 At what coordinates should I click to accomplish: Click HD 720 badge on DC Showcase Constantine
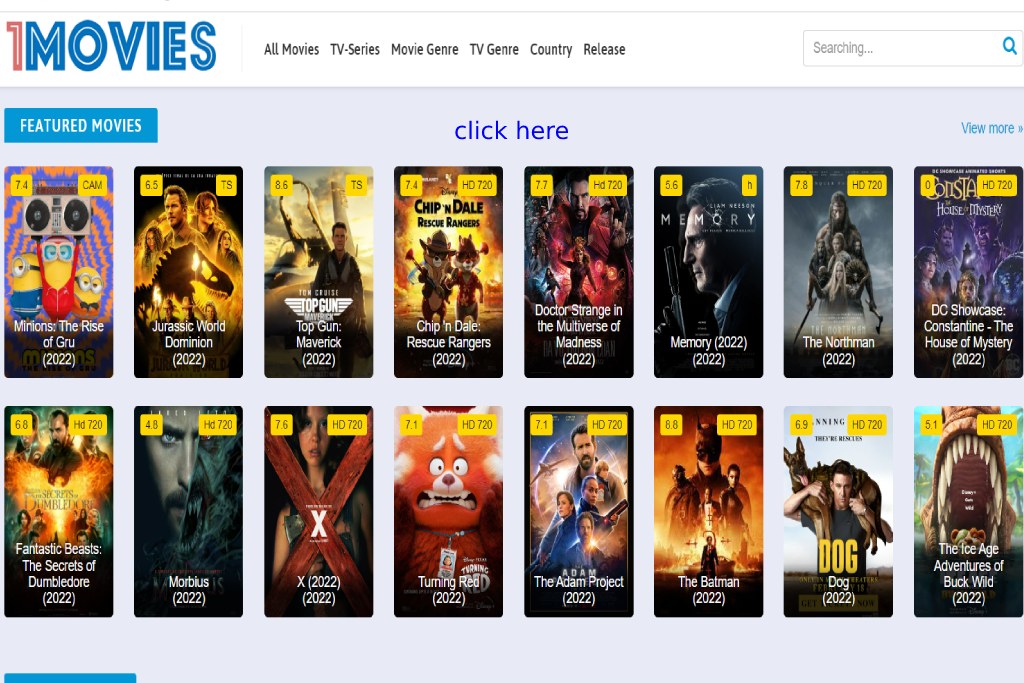[997, 185]
